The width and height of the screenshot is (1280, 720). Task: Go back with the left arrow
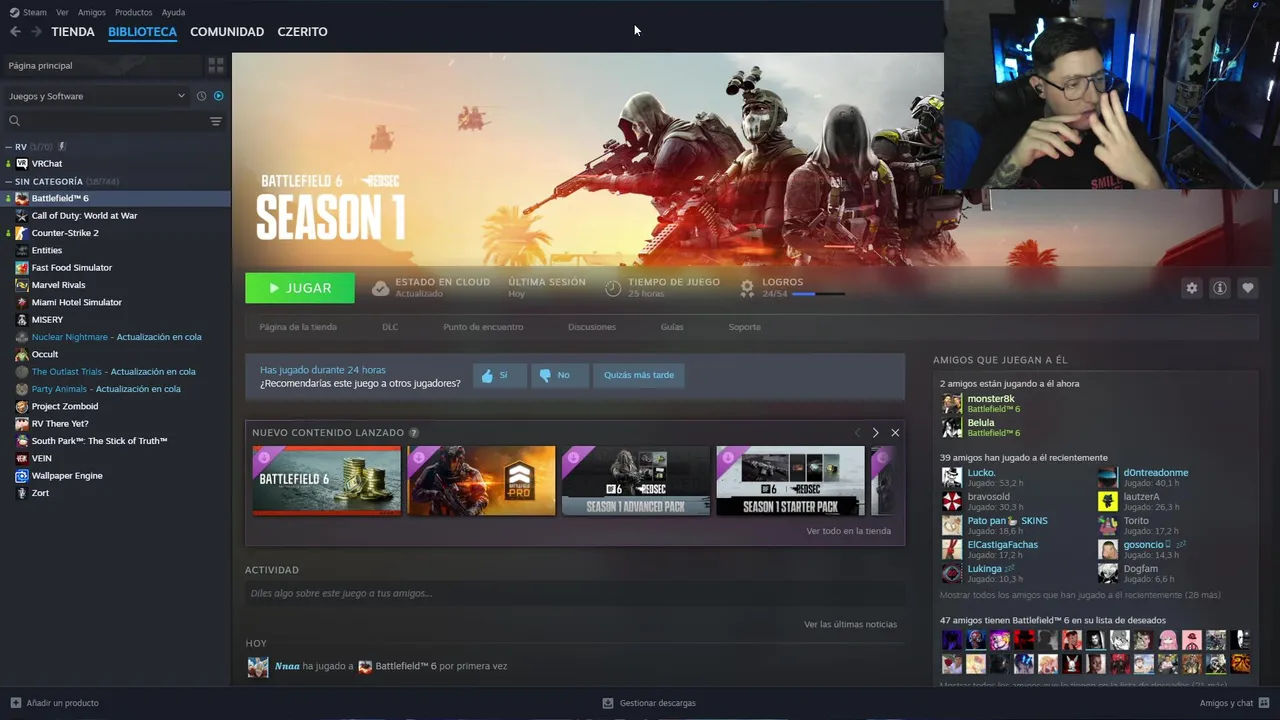(15, 32)
